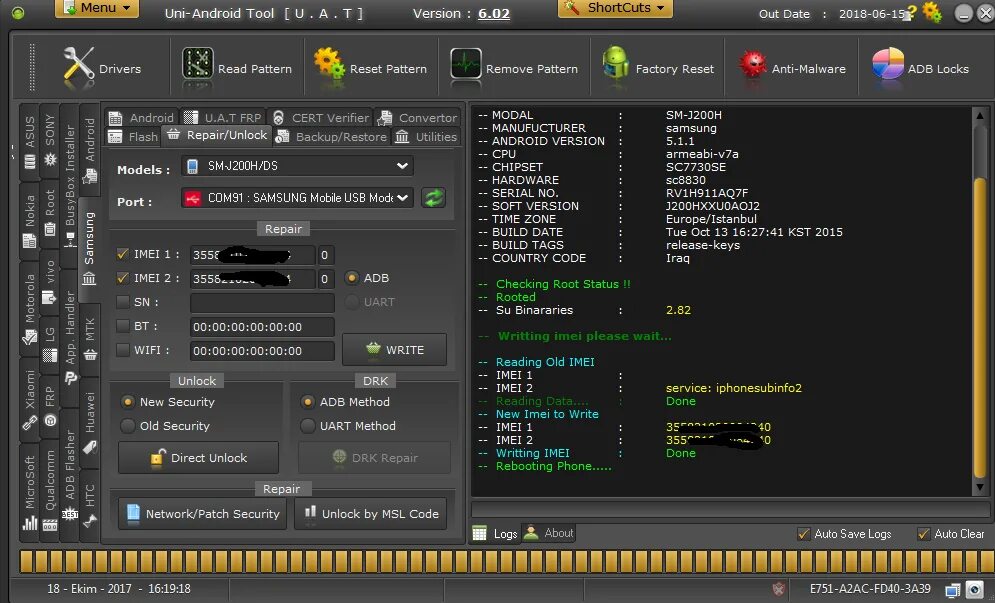Screen dimensions: 995x603
Task: Select UART Method for DRK
Action: click(308, 426)
